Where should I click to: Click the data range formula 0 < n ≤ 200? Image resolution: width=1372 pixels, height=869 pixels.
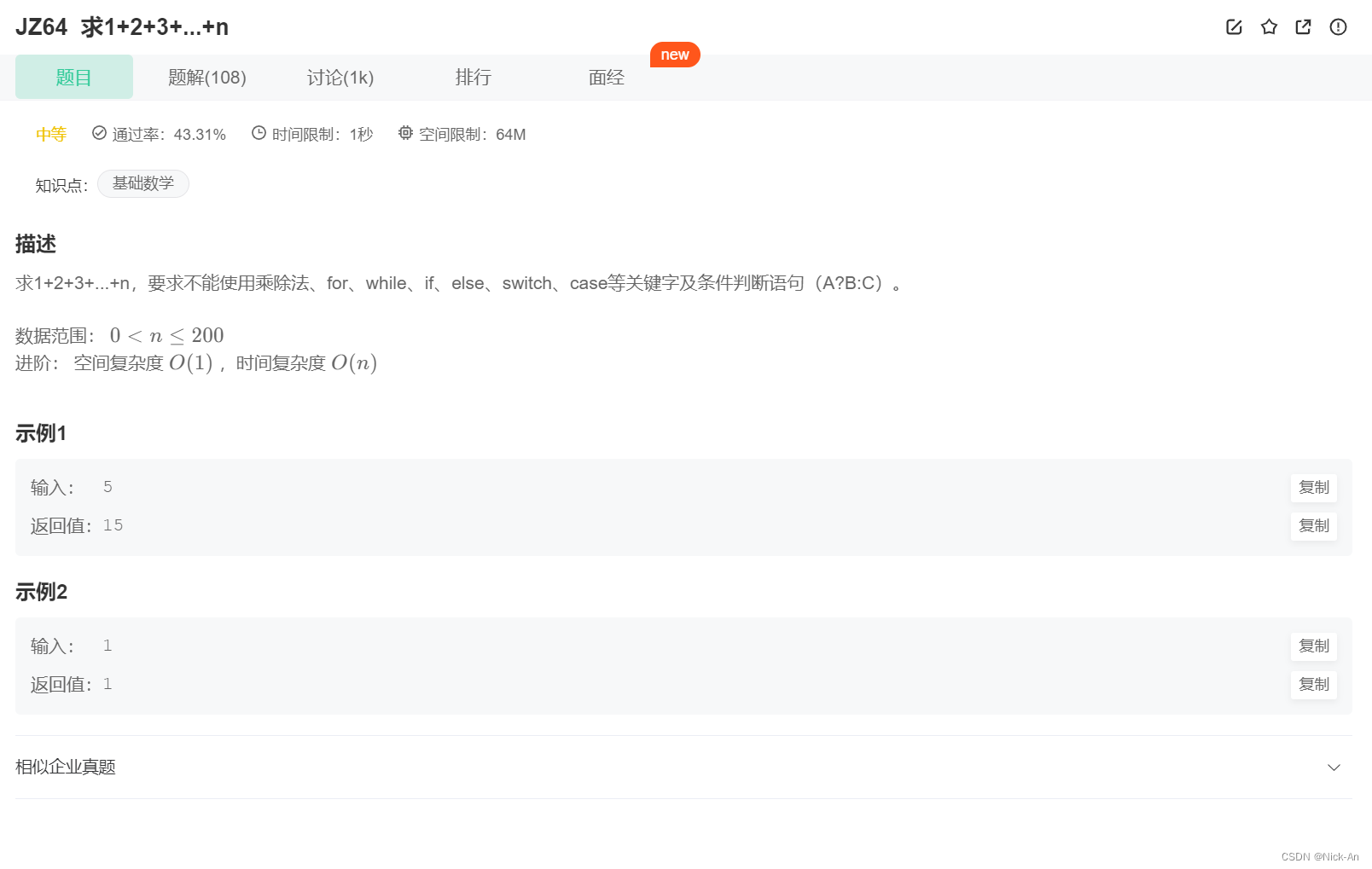coord(166,336)
